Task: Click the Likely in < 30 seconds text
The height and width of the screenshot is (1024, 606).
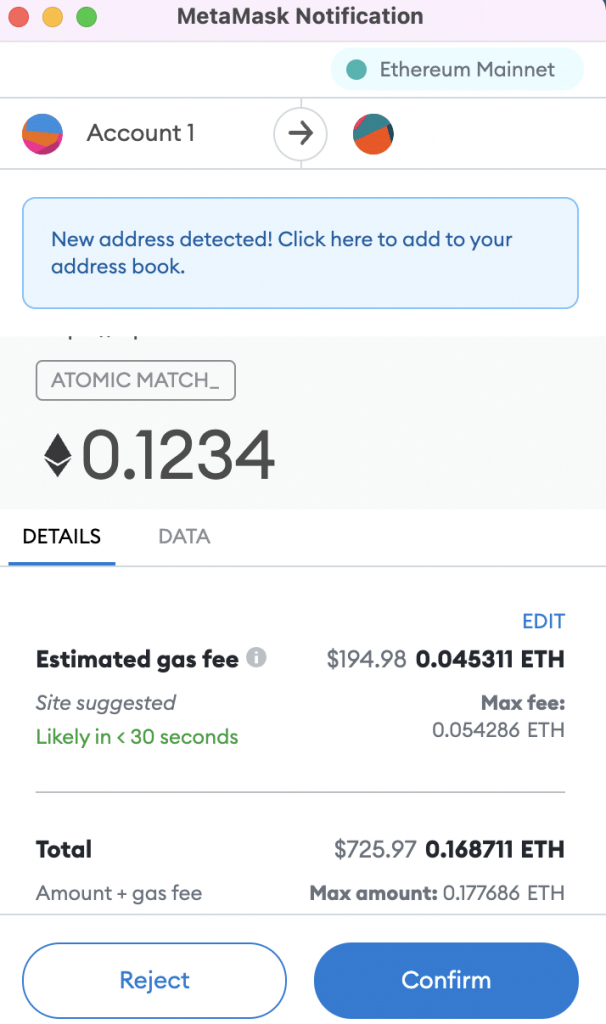Action: (137, 737)
